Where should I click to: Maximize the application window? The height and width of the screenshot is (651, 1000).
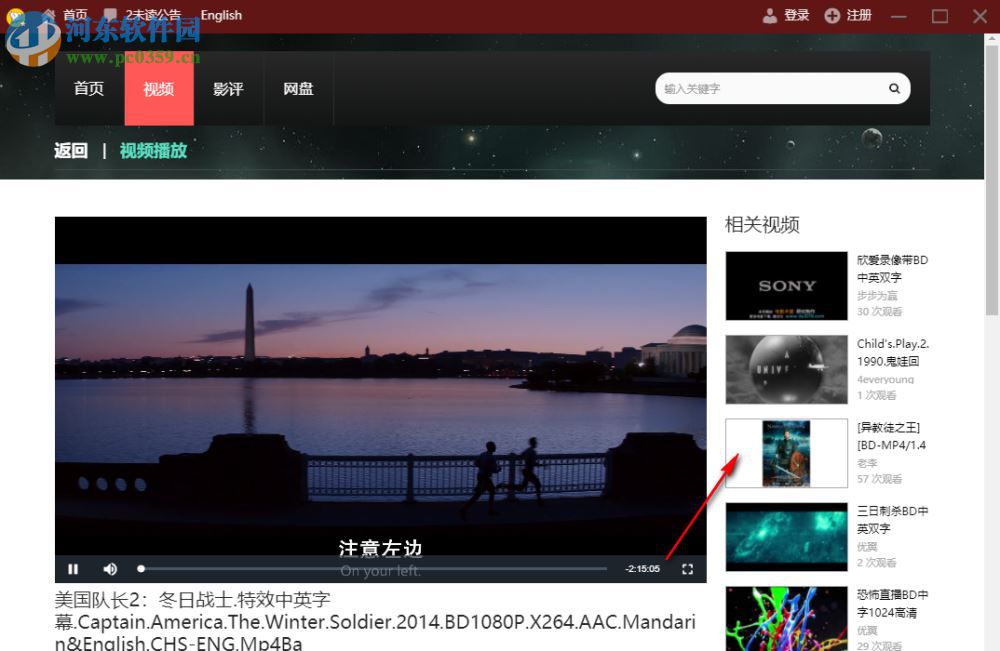click(939, 16)
